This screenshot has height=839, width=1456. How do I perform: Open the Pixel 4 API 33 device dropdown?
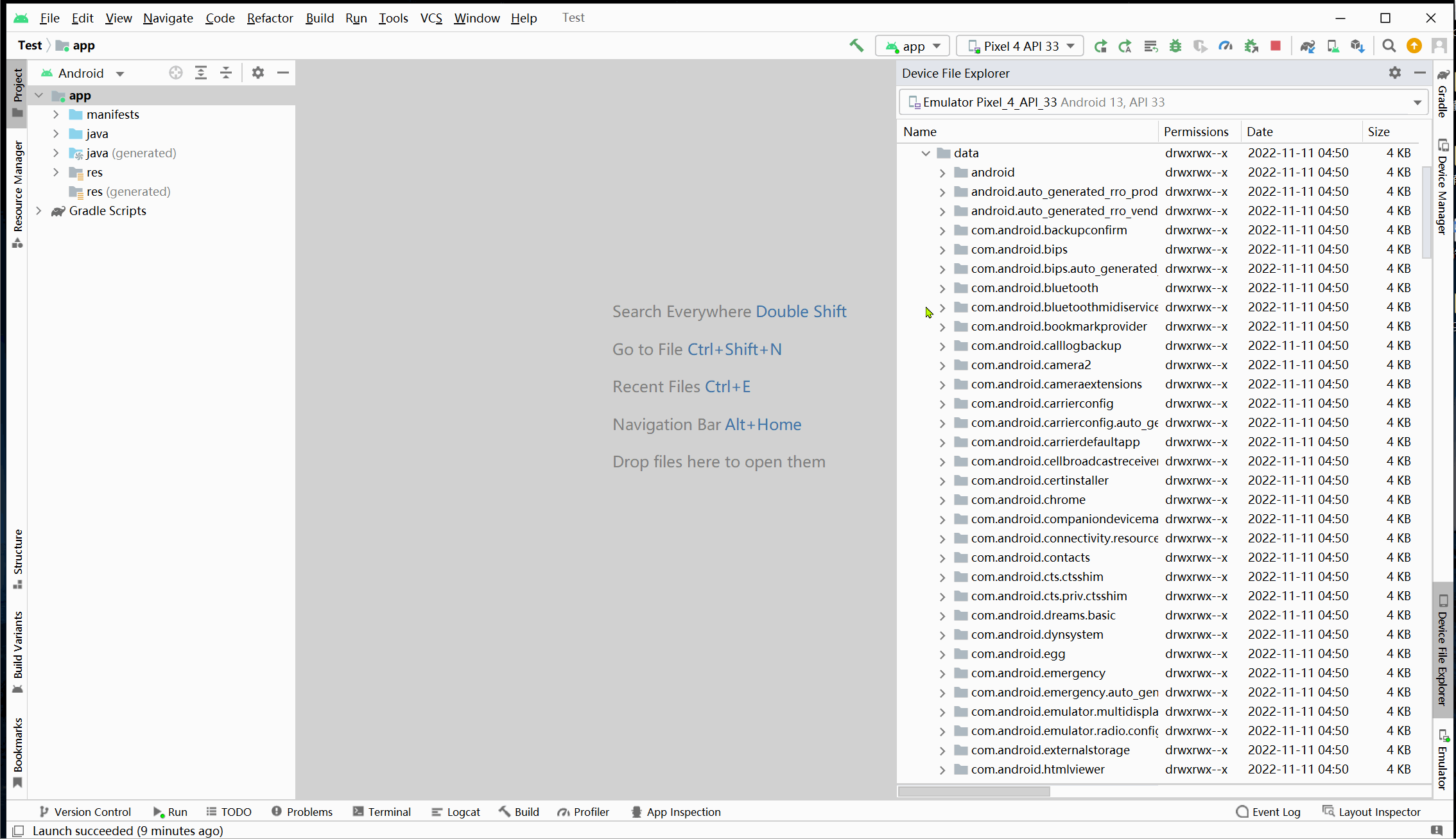1020,46
